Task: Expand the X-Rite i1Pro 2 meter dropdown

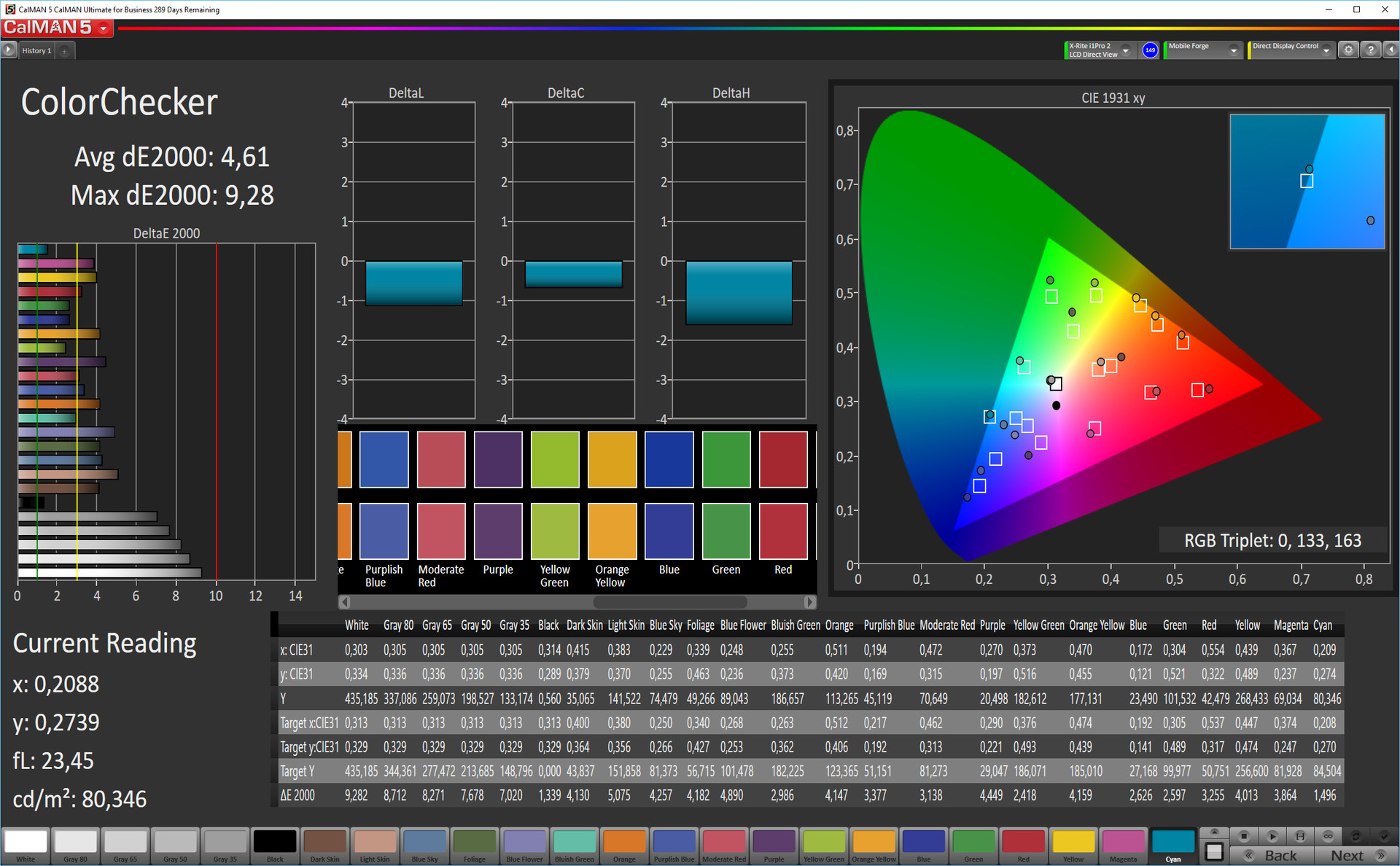Action: point(1126,50)
